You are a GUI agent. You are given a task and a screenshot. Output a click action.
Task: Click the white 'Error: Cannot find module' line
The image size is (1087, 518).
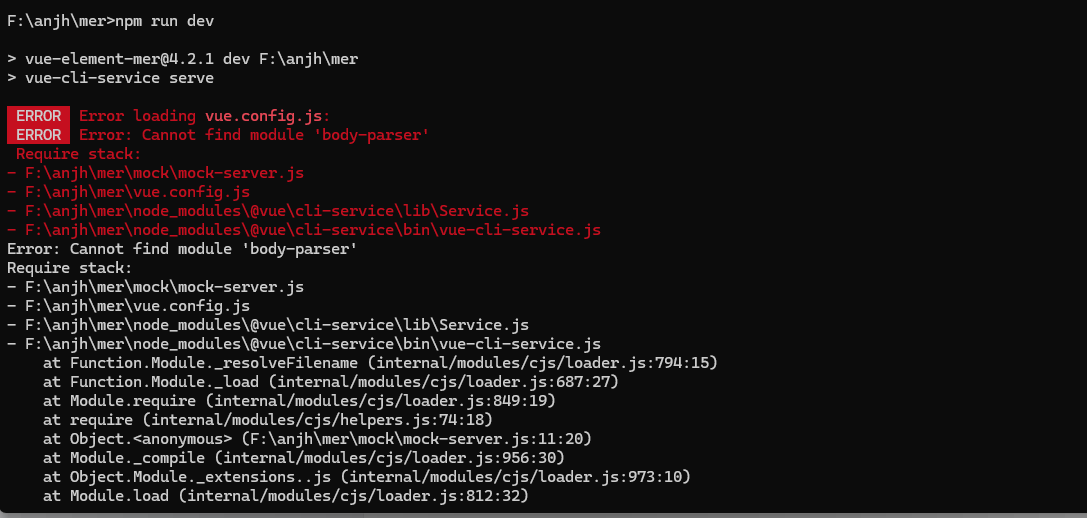(x=182, y=248)
